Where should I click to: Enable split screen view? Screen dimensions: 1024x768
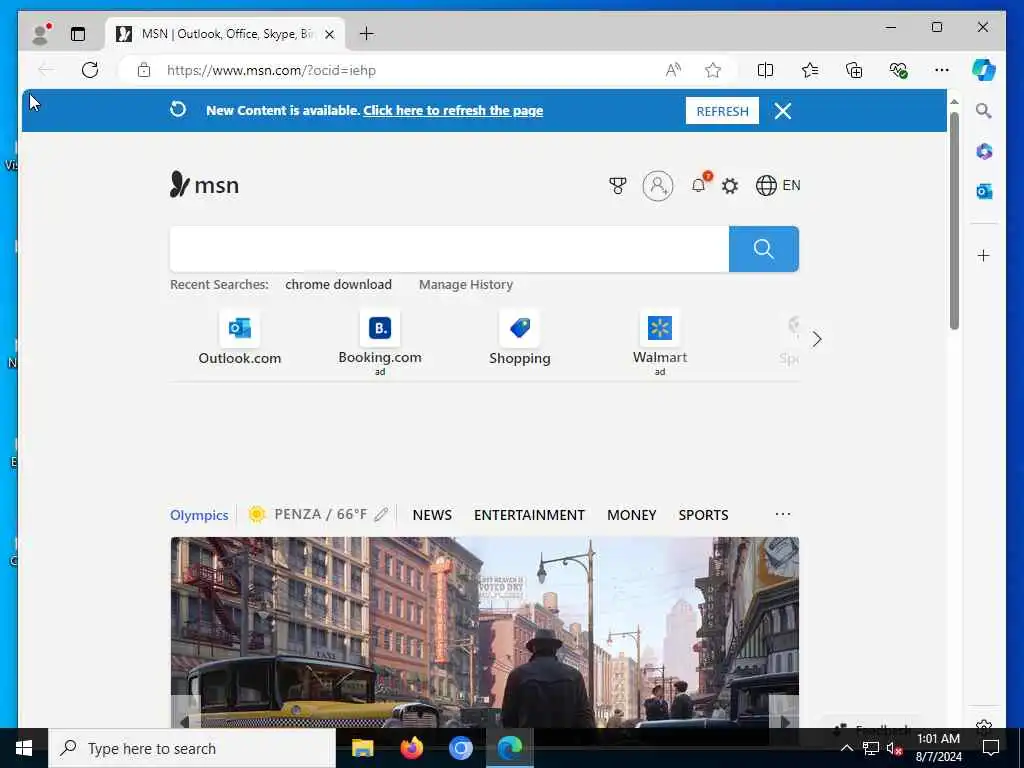[x=765, y=70]
